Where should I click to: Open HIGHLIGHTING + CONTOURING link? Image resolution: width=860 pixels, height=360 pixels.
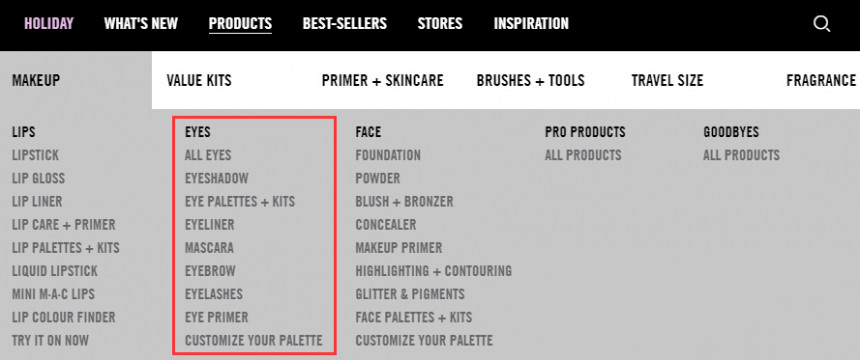(x=433, y=271)
